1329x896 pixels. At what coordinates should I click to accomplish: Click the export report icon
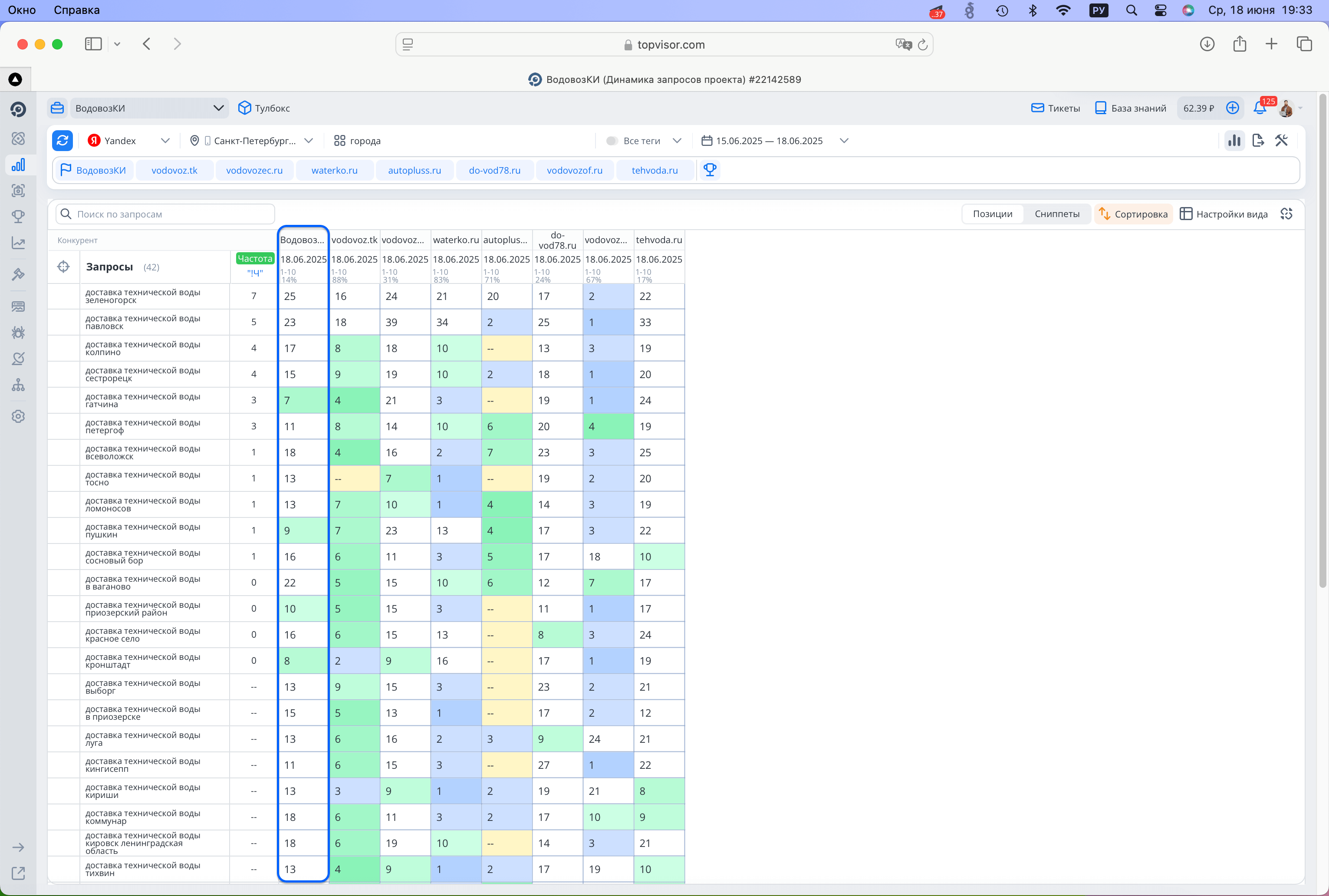tap(1257, 141)
